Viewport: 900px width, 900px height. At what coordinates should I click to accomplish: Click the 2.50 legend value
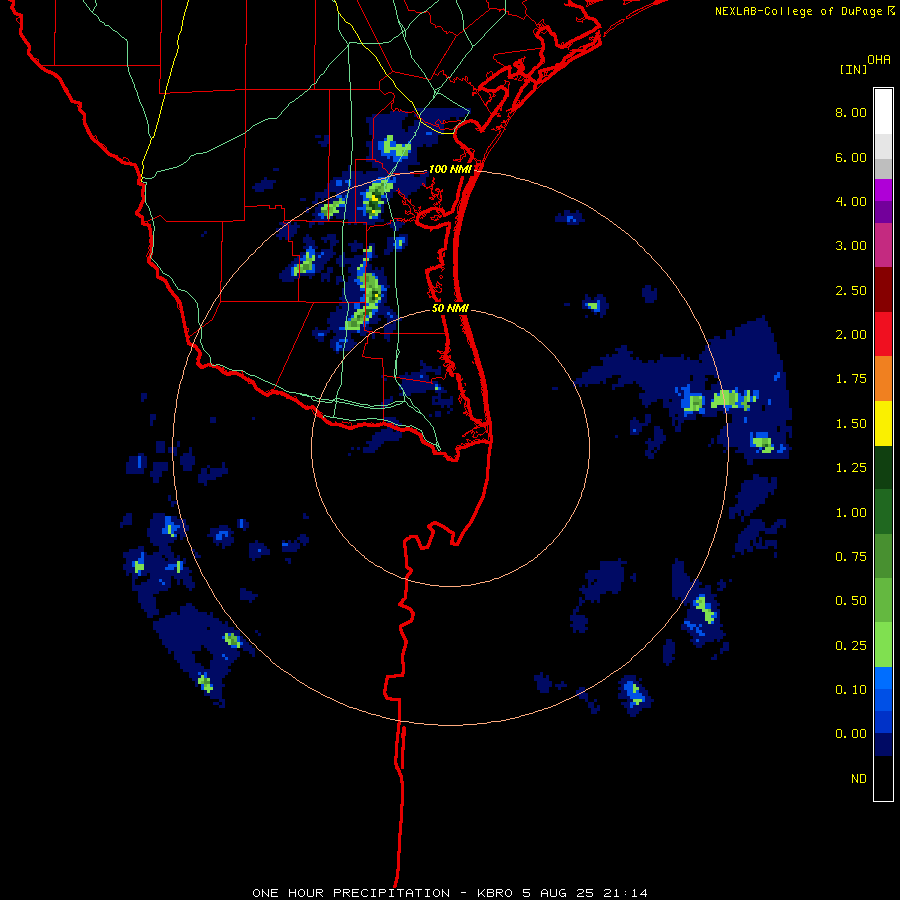(x=851, y=290)
